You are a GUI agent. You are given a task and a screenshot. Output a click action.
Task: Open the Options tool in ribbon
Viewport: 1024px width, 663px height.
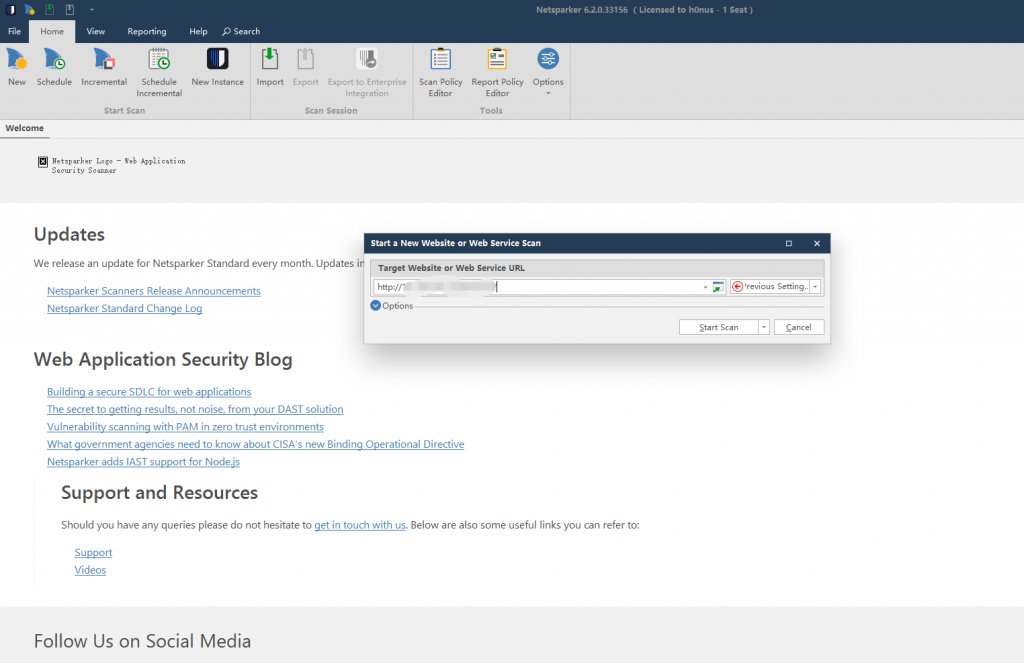[x=548, y=71]
